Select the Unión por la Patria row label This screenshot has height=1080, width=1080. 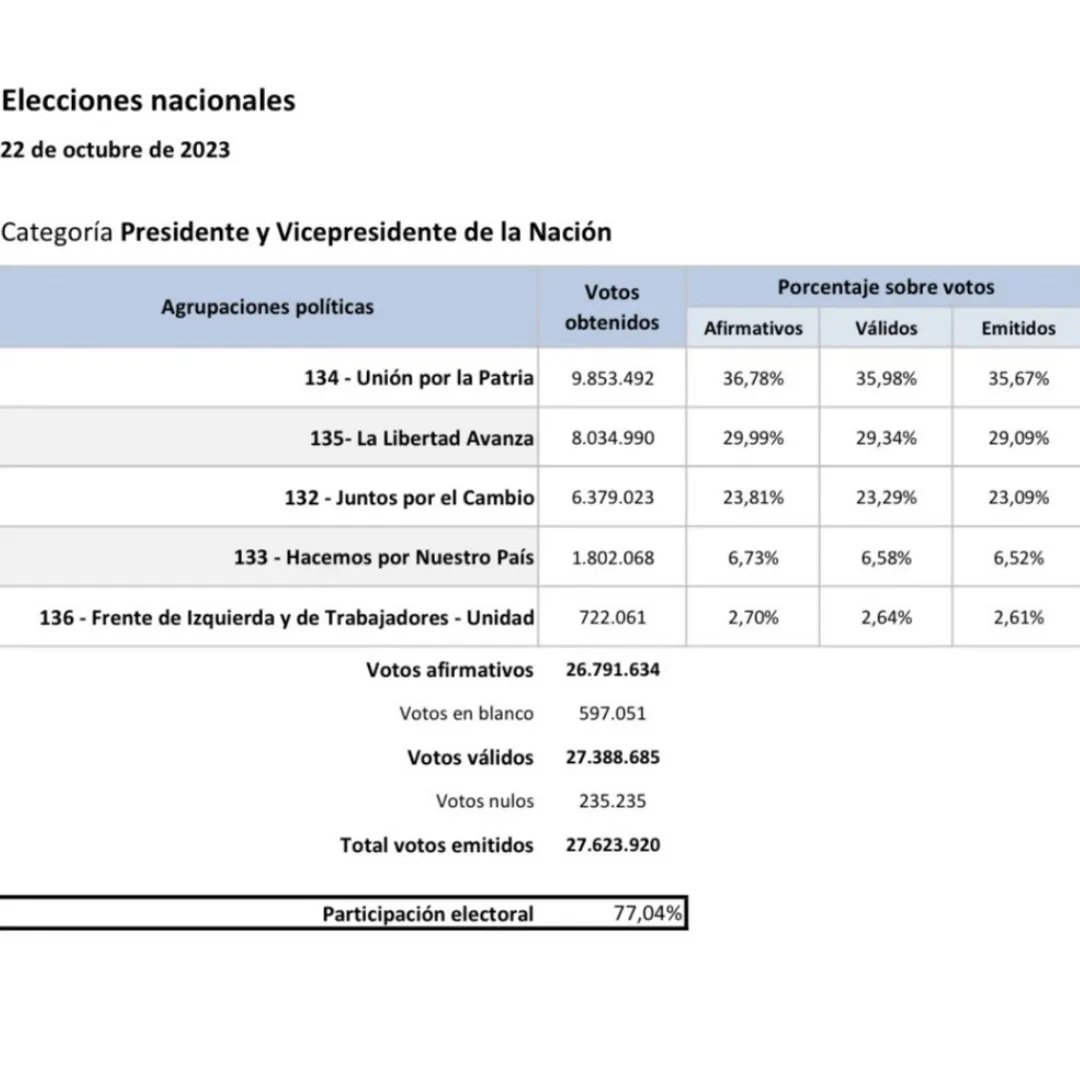pyautogui.click(x=419, y=379)
